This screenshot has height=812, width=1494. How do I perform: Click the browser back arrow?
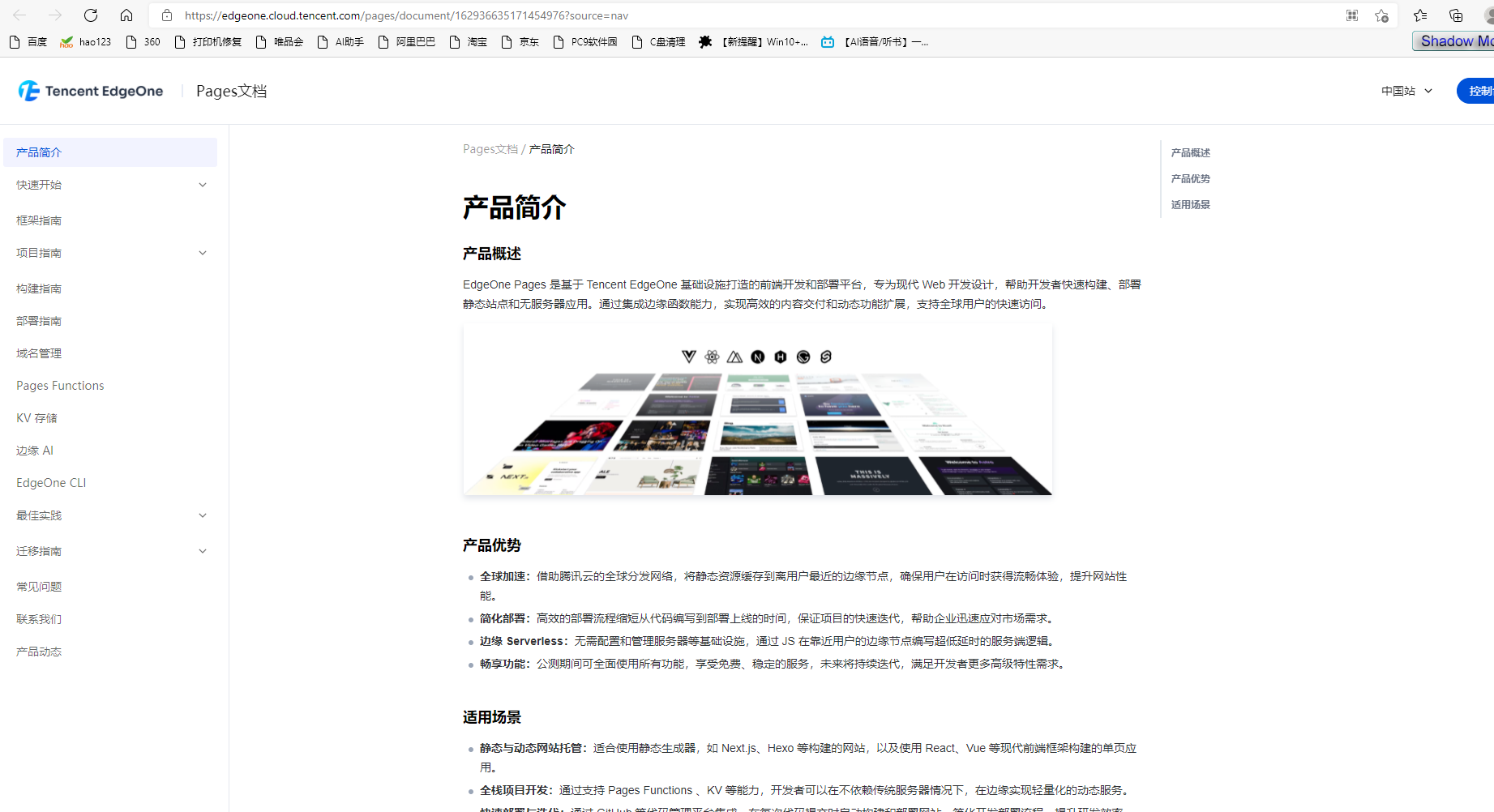pyautogui.click(x=19, y=15)
